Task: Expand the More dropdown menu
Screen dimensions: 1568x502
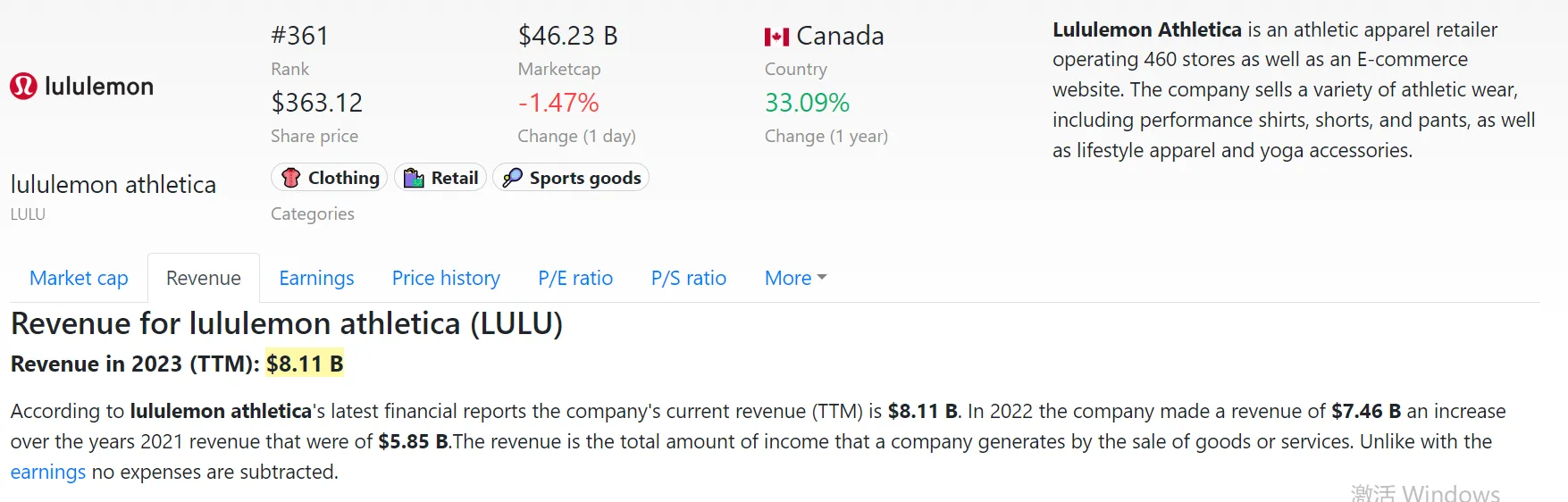Action: tap(795, 278)
